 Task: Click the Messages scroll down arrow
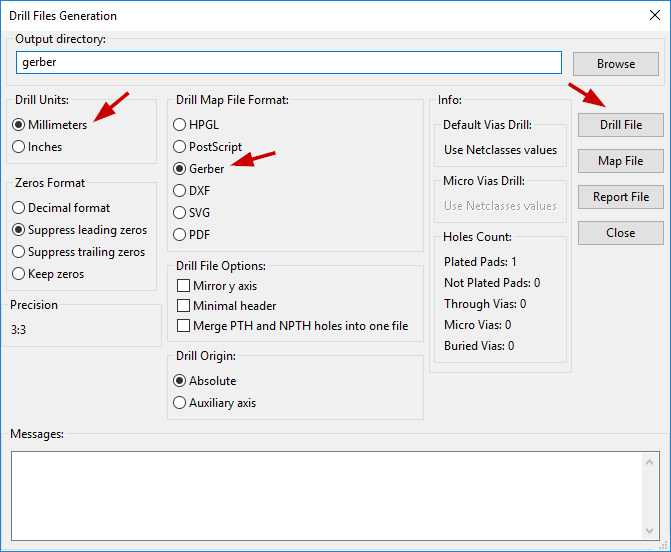pos(650,531)
